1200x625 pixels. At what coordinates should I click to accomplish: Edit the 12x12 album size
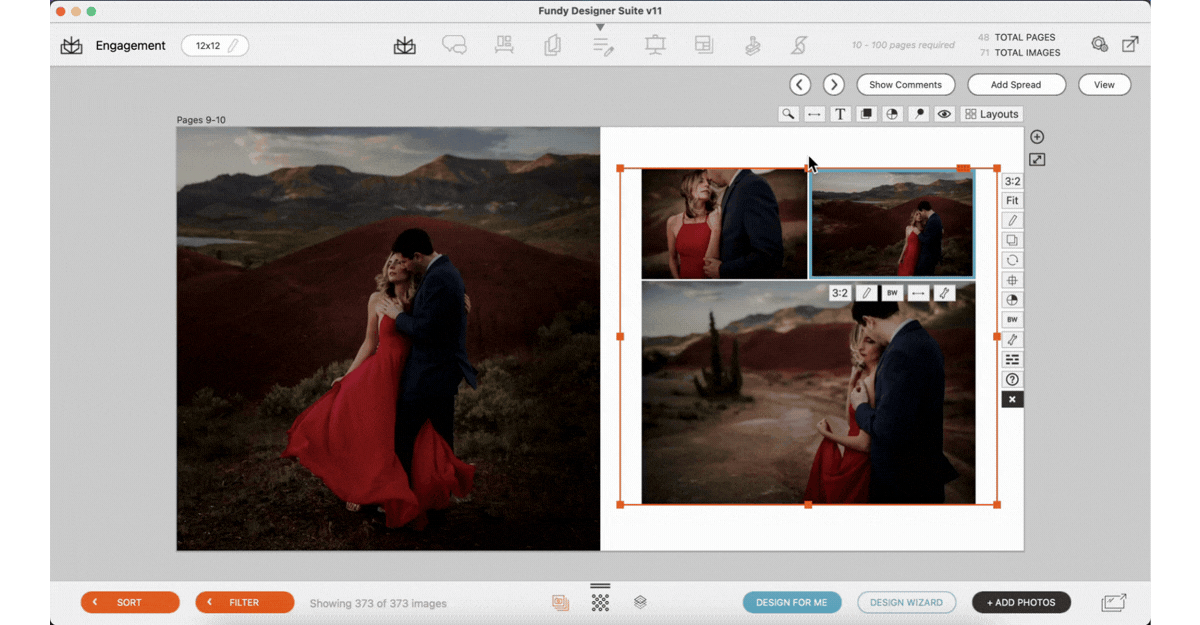pyautogui.click(x=215, y=46)
